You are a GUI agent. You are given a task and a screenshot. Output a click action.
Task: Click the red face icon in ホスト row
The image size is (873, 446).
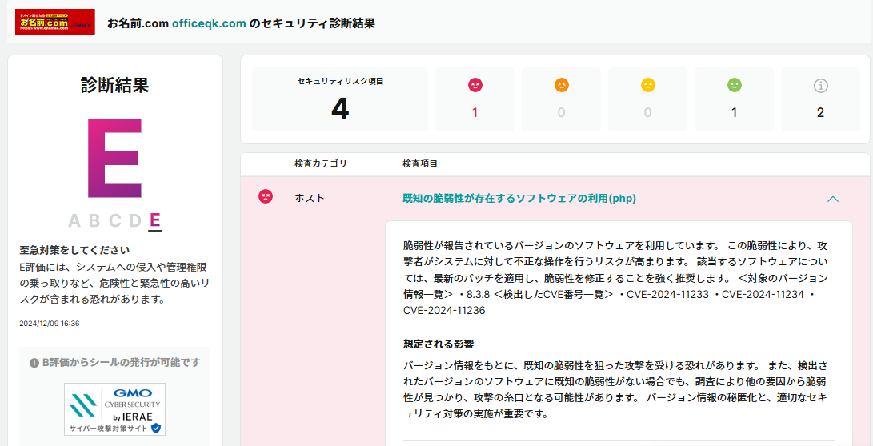point(266,197)
